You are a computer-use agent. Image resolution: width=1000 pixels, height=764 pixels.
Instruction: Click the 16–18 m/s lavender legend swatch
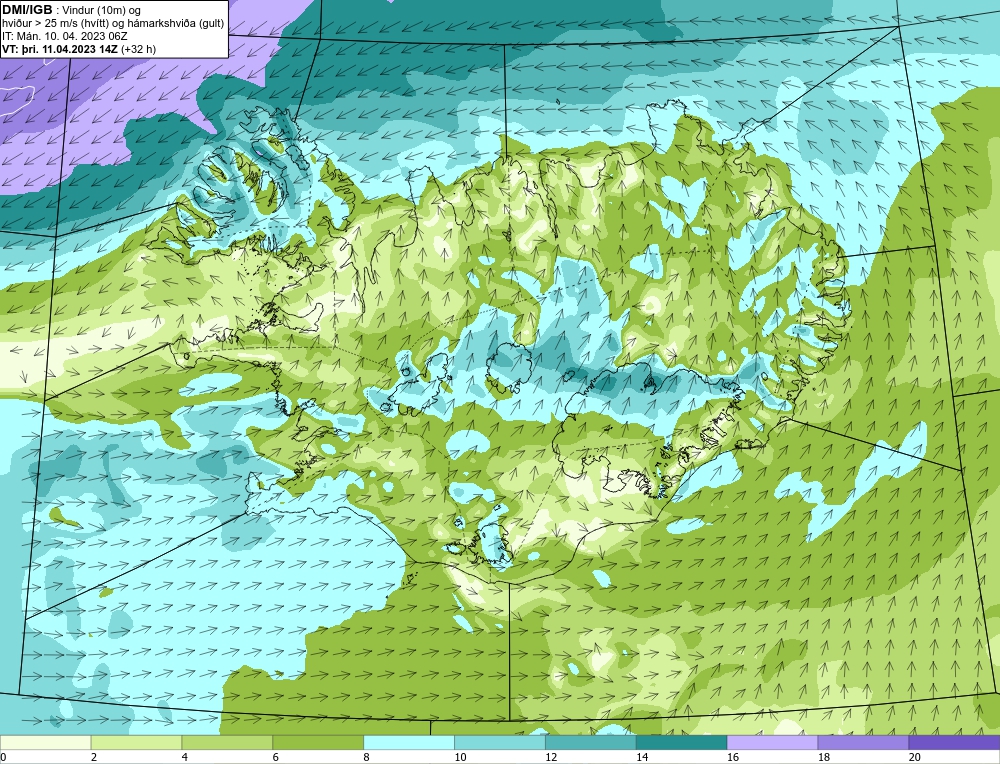click(x=772, y=742)
